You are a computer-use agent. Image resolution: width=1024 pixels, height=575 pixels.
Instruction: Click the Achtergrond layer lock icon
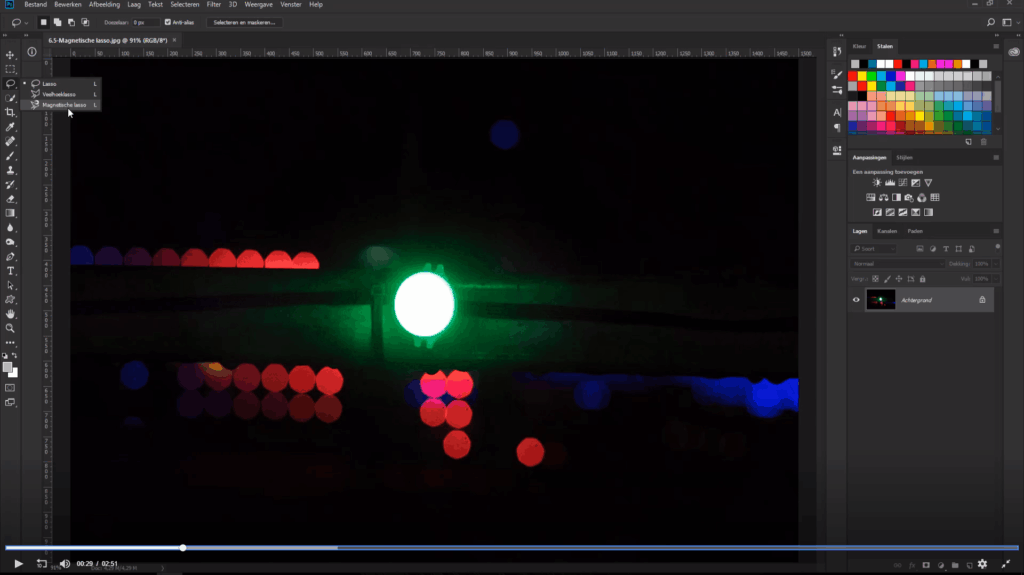tap(982, 300)
